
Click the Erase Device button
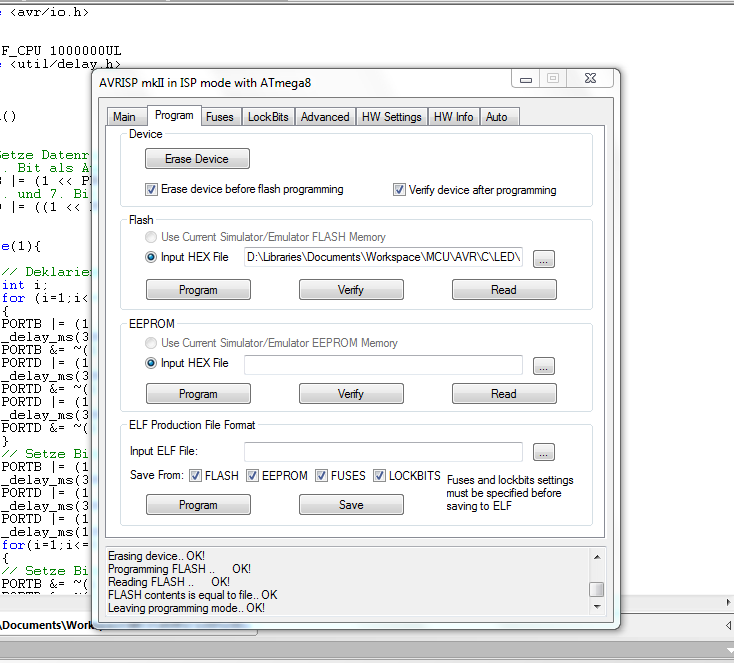197,159
